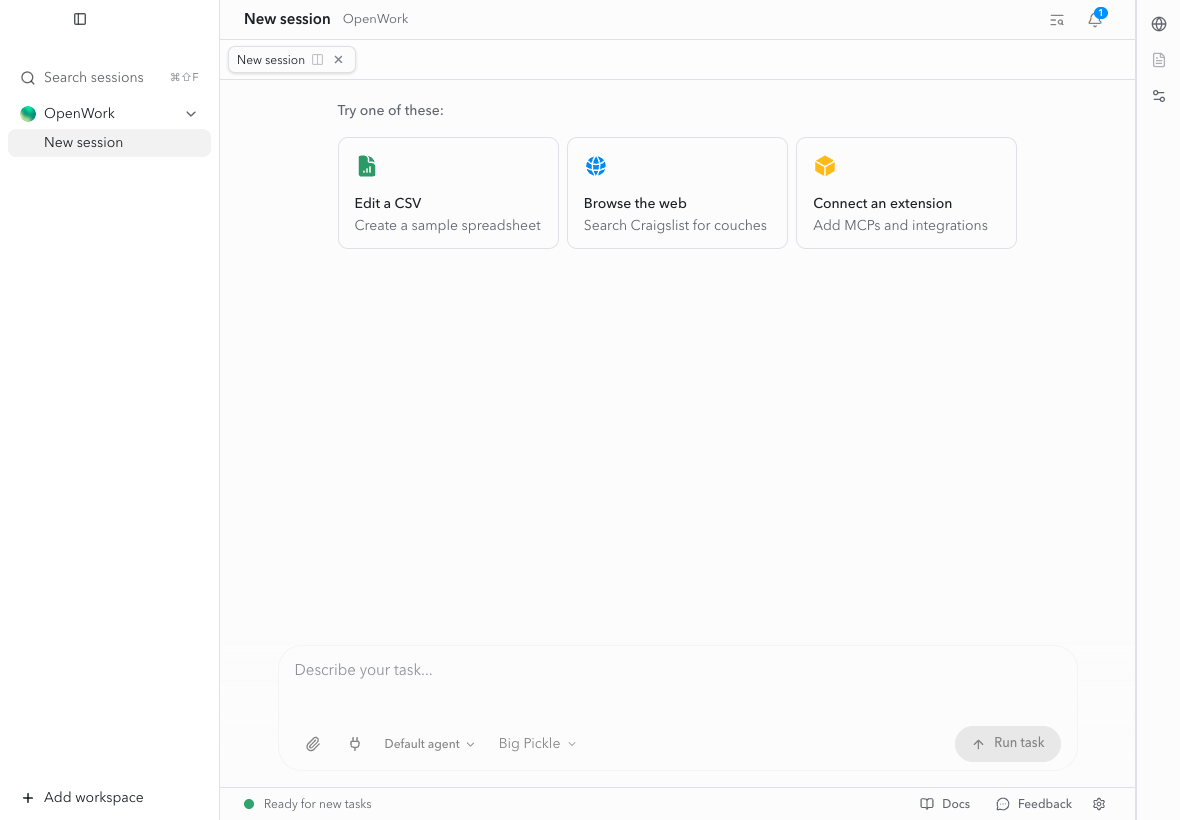Click the OpenWork workspace name
The height and width of the screenshot is (820, 1180).
coord(79,114)
